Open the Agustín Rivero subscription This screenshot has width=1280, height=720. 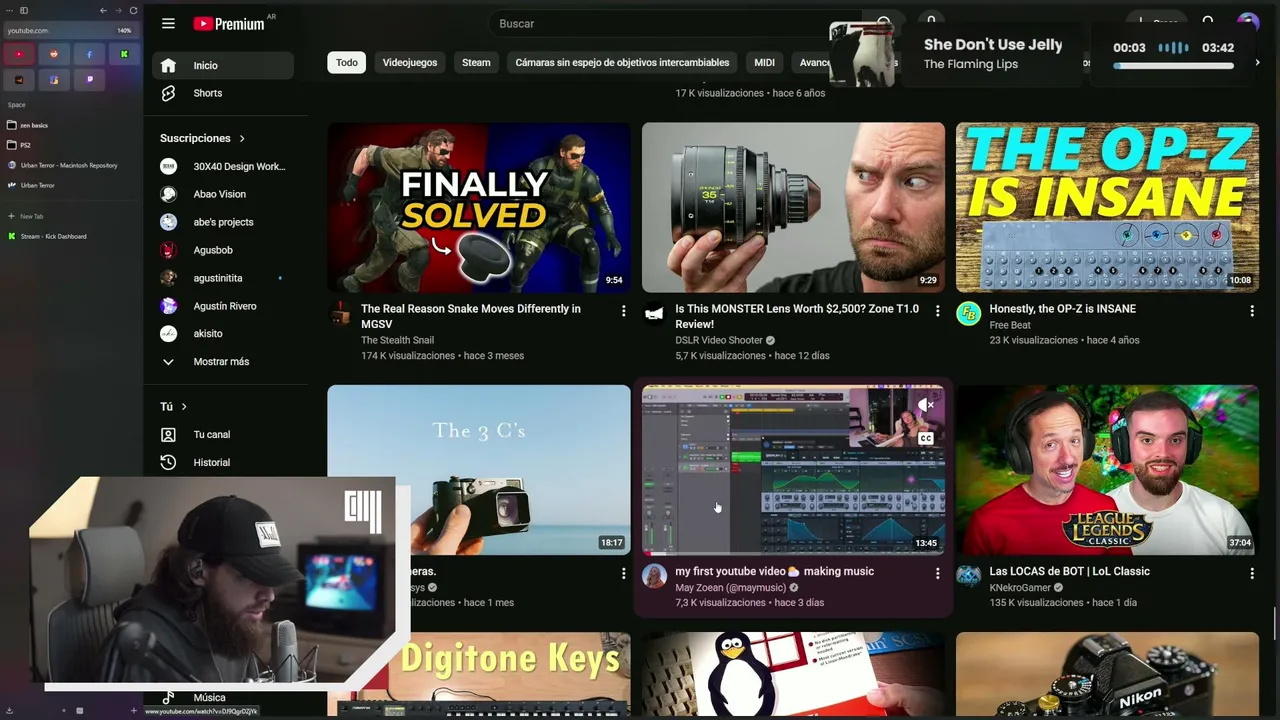(x=222, y=306)
